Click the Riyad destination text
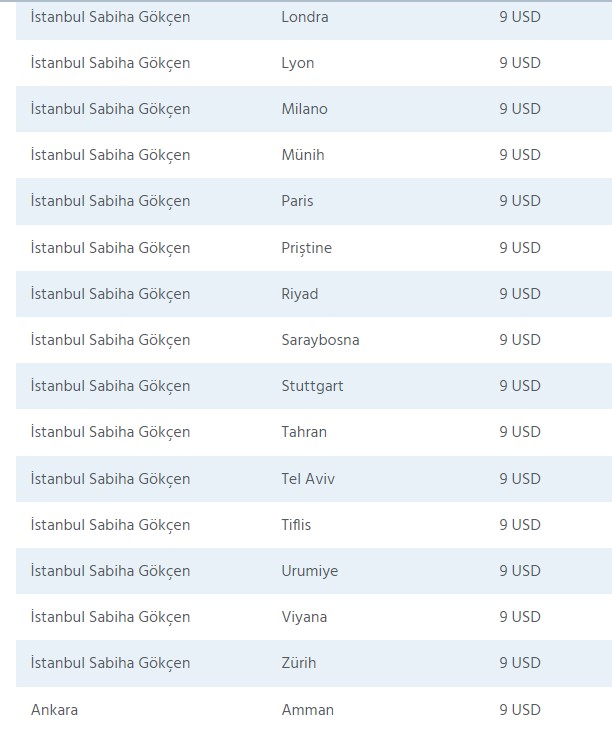Image resolution: width=612 pixels, height=731 pixels. (x=300, y=294)
